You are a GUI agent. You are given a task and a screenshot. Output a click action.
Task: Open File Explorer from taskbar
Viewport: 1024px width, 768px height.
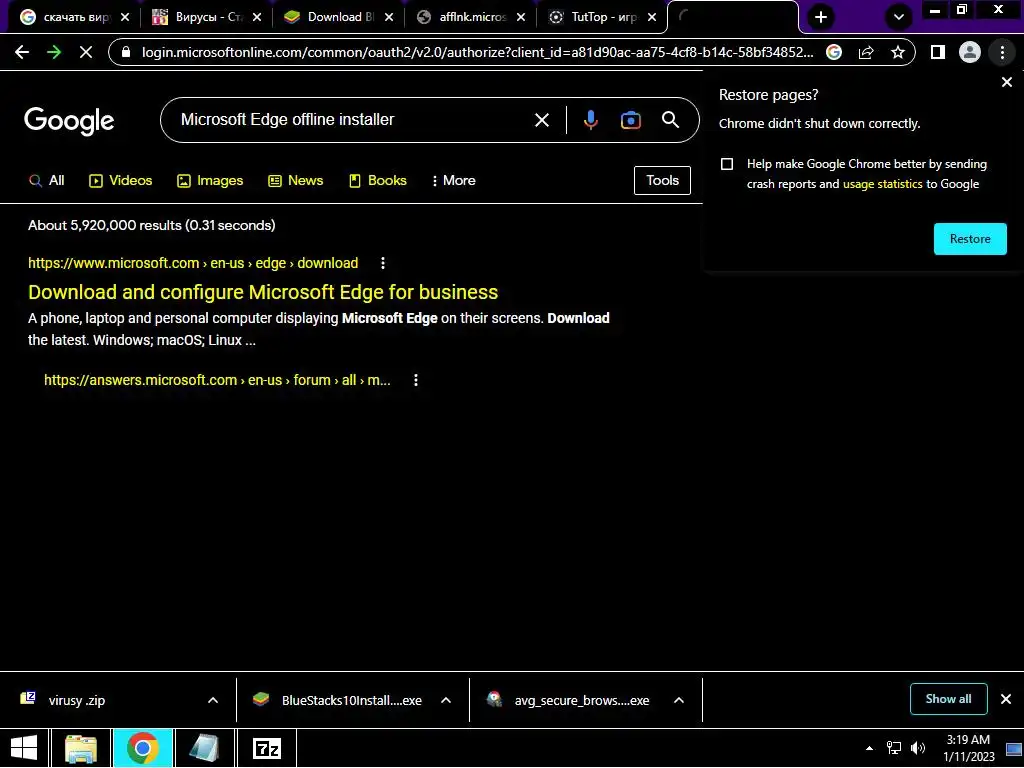coord(81,748)
